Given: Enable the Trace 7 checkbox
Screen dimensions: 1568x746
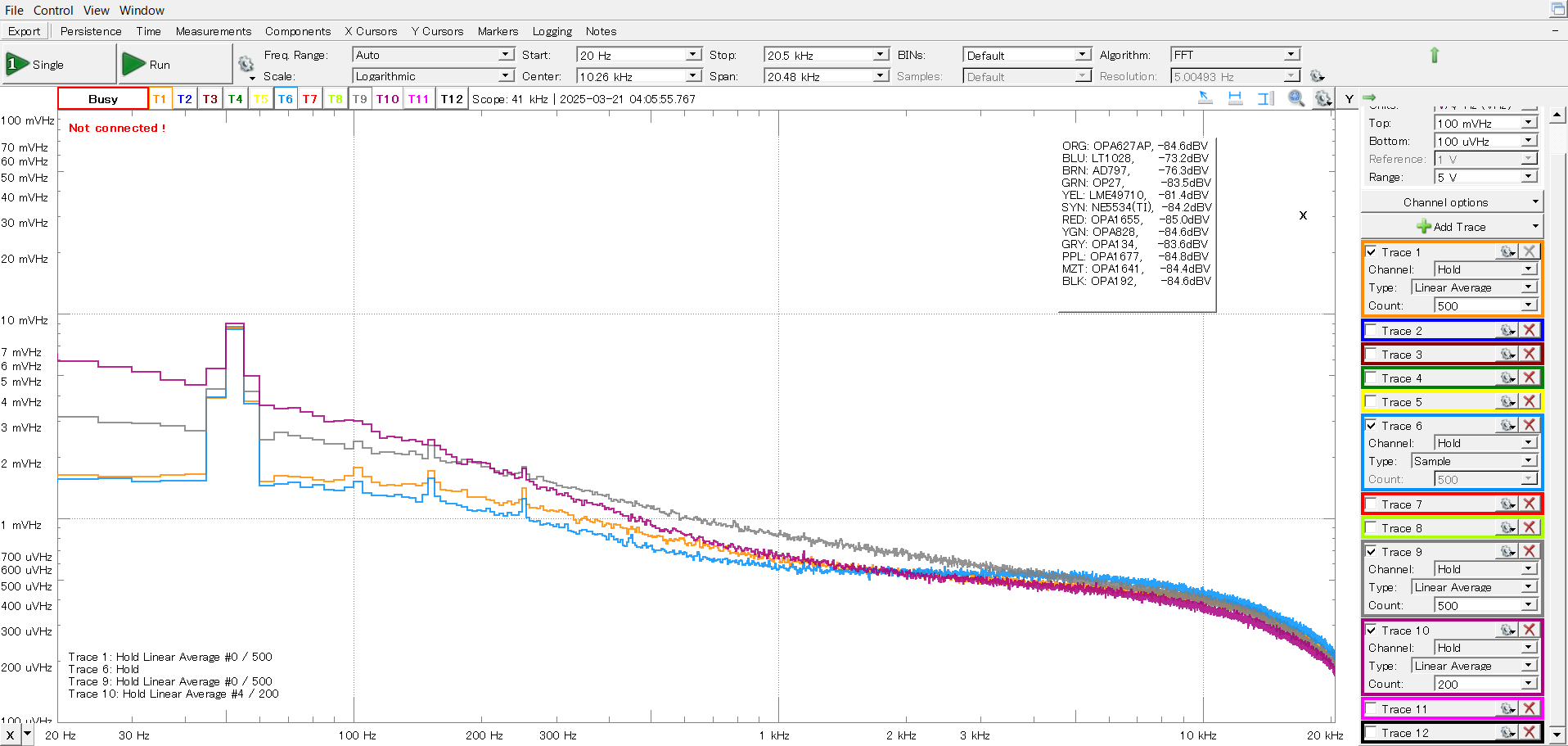Looking at the screenshot, I should (1371, 504).
